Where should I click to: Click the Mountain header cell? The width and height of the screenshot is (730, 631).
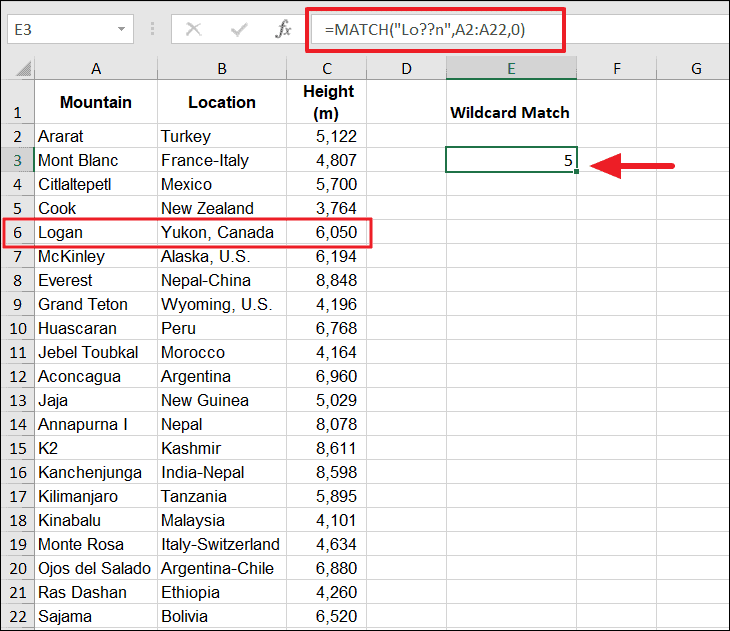(96, 102)
